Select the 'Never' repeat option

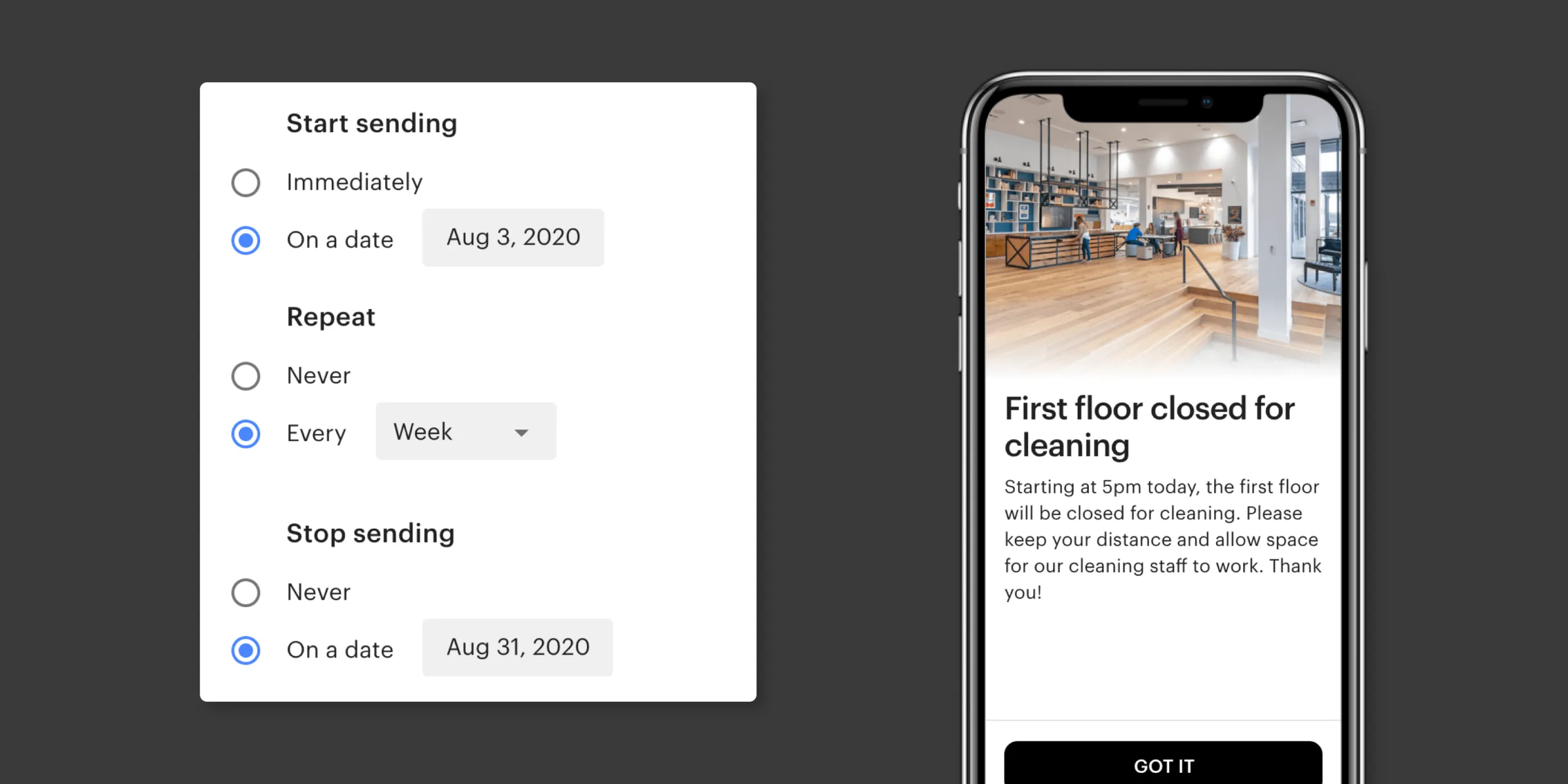246,375
